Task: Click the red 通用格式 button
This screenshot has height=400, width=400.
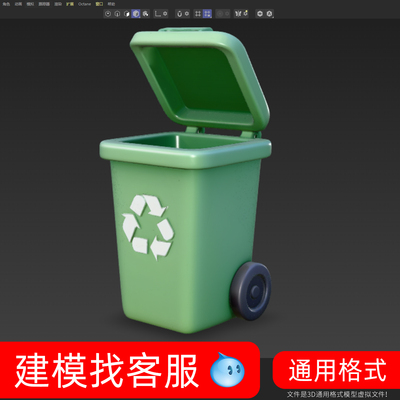Action: [337, 370]
